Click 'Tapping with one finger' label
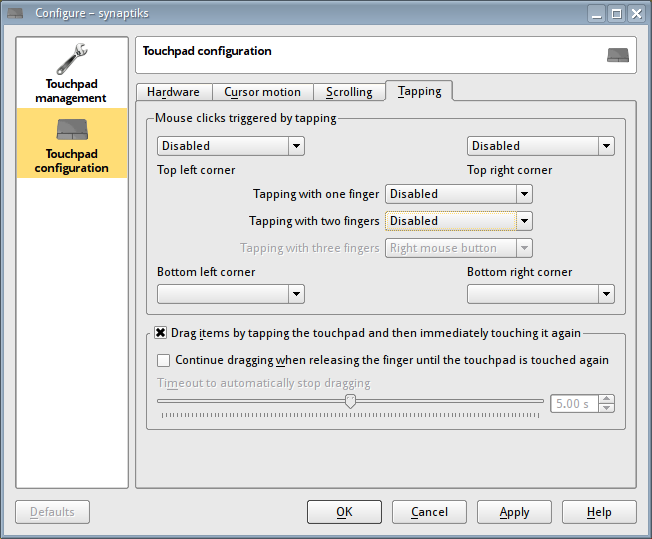 click(x=316, y=194)
